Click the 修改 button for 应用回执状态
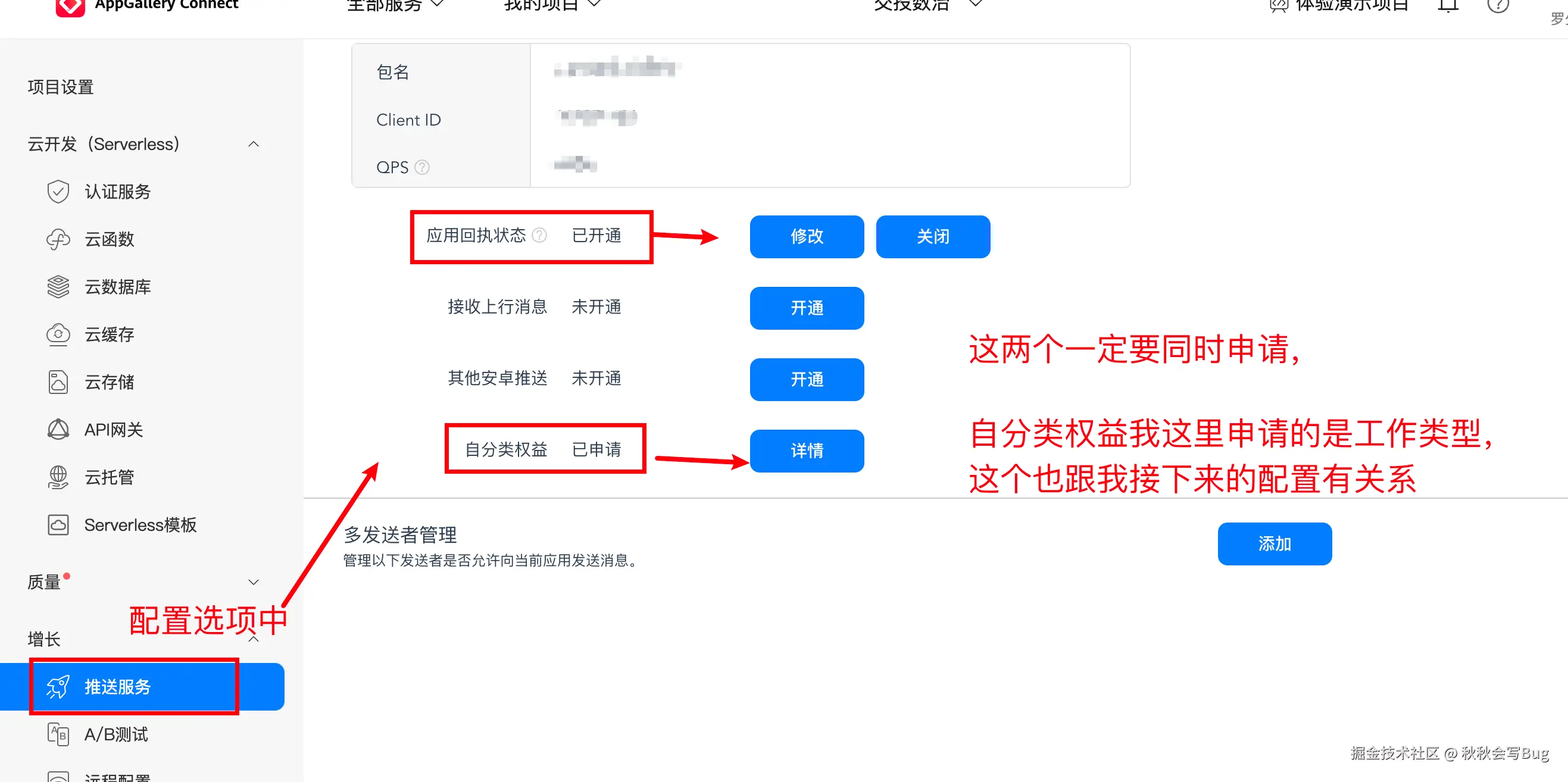Screen dimensions: 1568x782 tap(807, 236)
